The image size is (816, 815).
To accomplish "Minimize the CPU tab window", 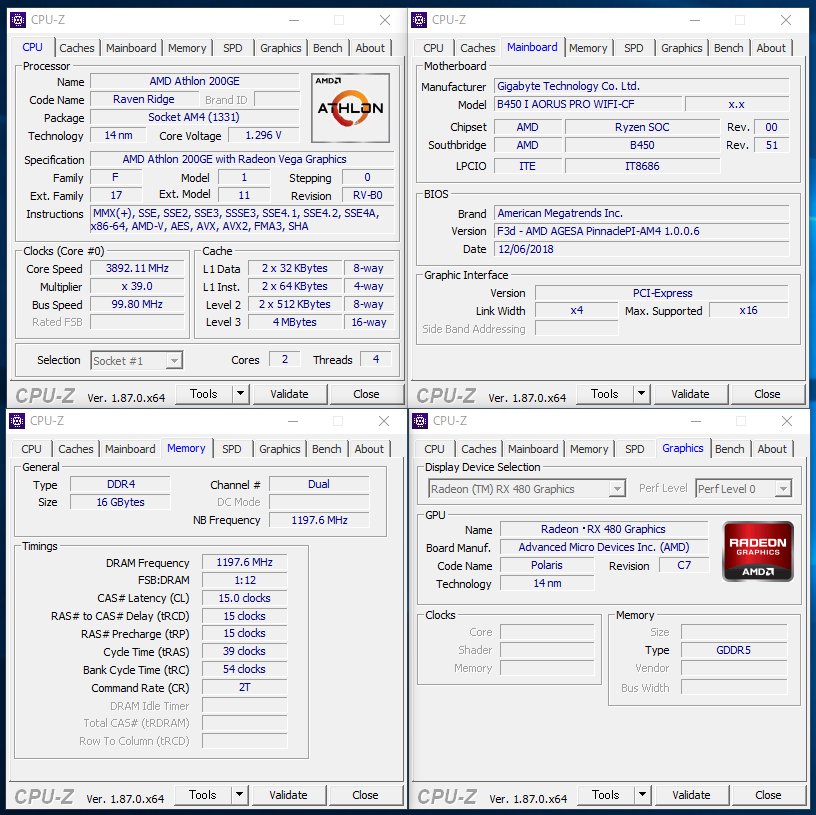I will point(294,20).
